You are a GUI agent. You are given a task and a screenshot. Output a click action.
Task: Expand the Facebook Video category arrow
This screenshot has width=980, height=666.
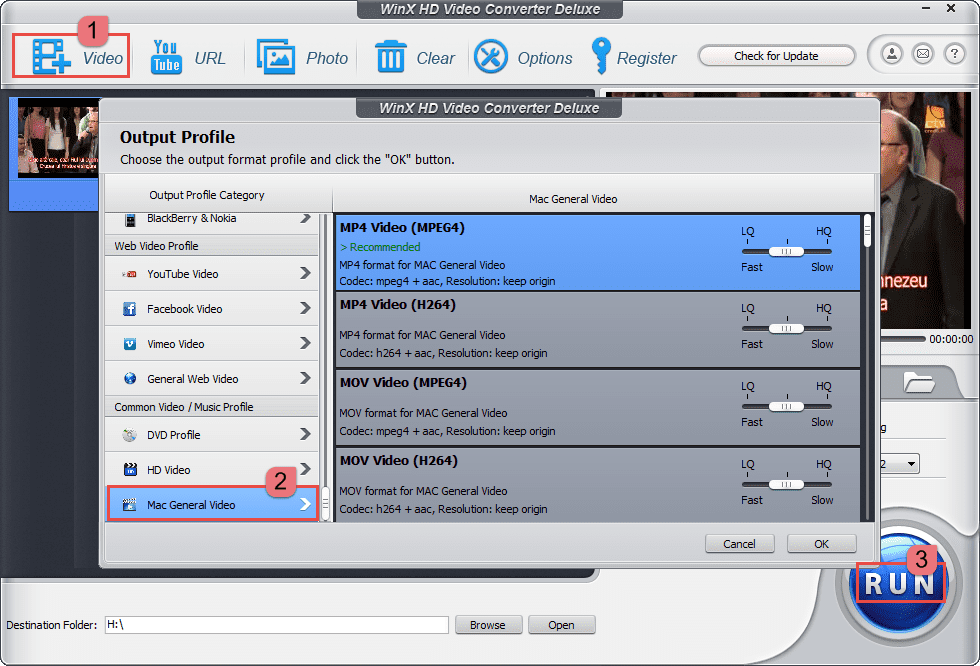point(305,308)
